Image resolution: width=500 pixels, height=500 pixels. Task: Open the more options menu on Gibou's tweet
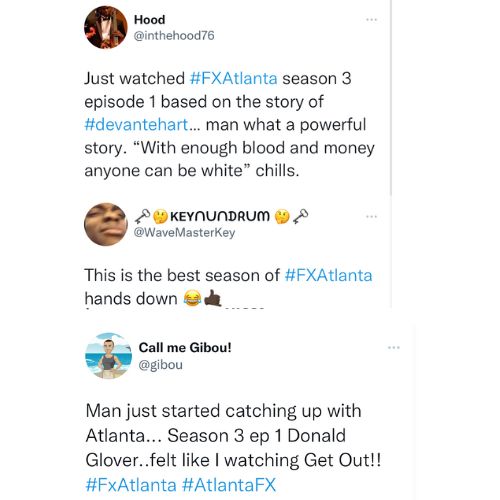pos(394,348)
